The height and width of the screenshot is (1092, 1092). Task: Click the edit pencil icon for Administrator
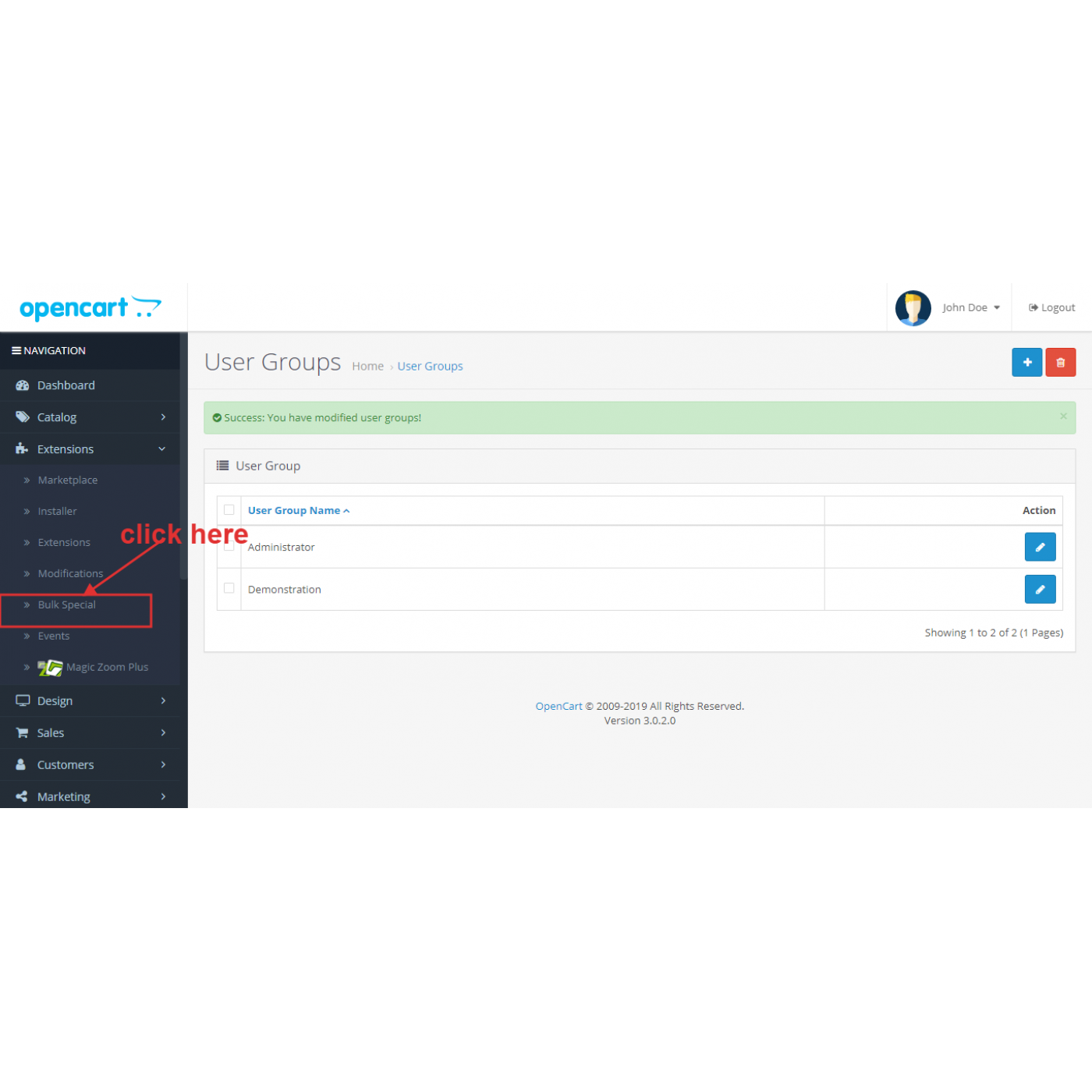1040,547
